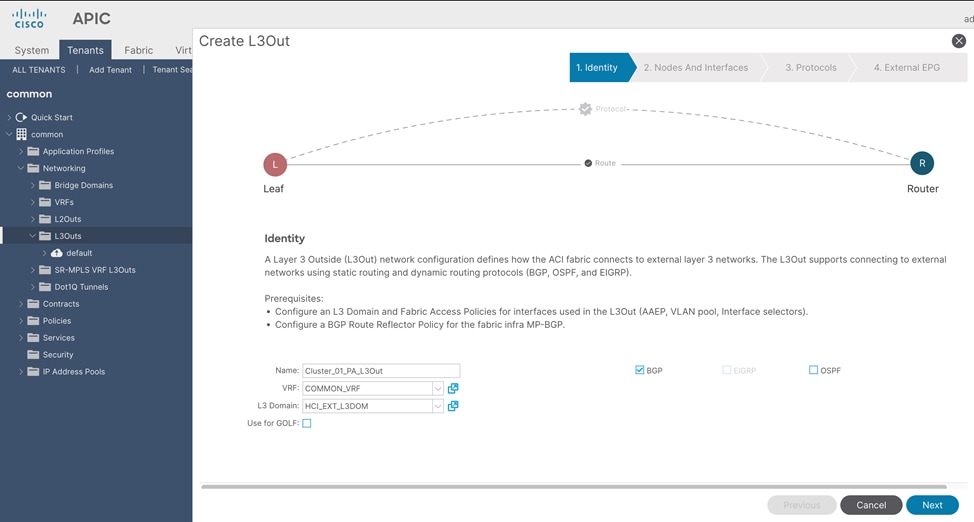Expand the VRFs tree node
The image size is (974, 522).
click(32, 202)
